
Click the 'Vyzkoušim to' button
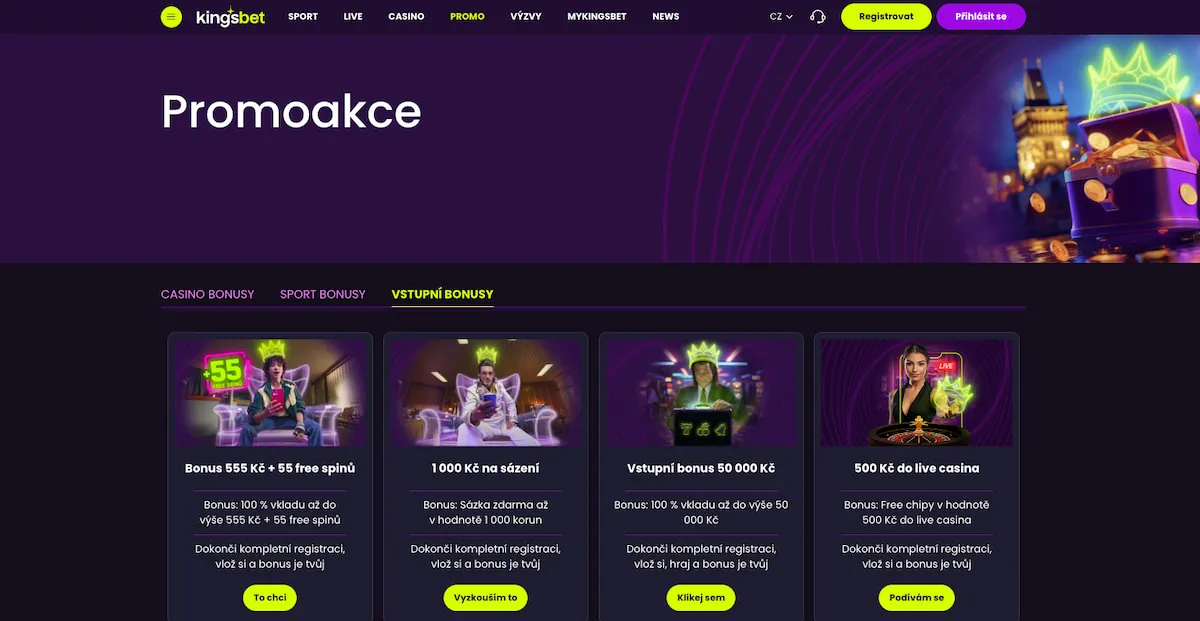pyautogui.click(x=486, y=598)
